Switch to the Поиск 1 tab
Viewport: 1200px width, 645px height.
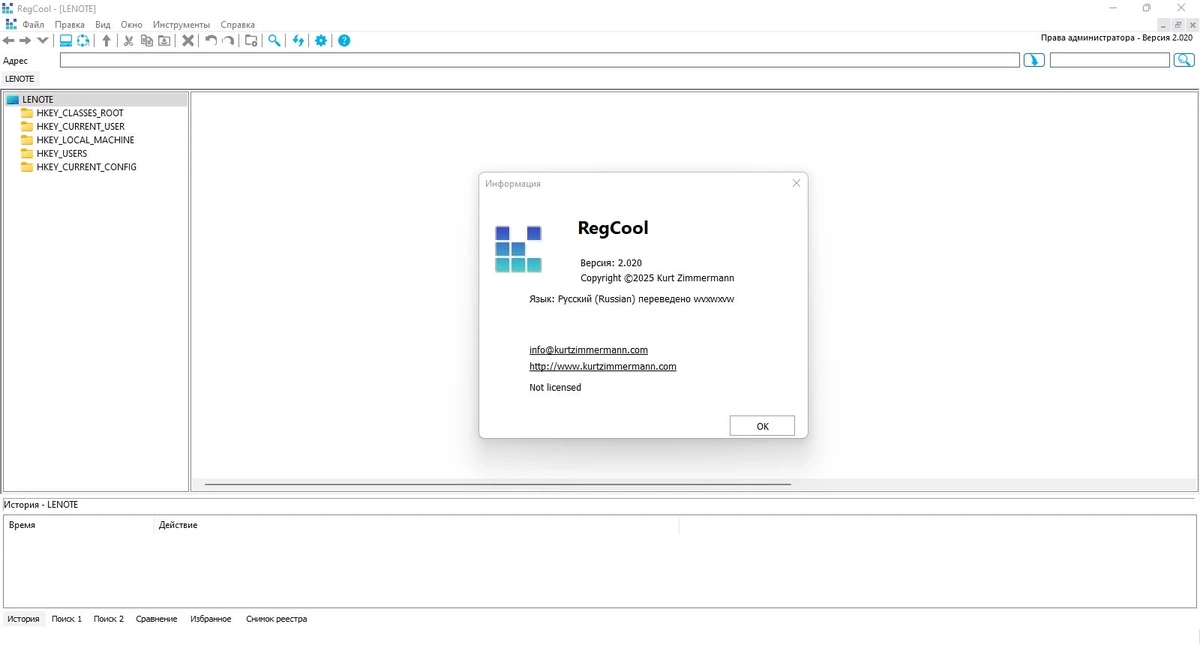pos(67,619)
